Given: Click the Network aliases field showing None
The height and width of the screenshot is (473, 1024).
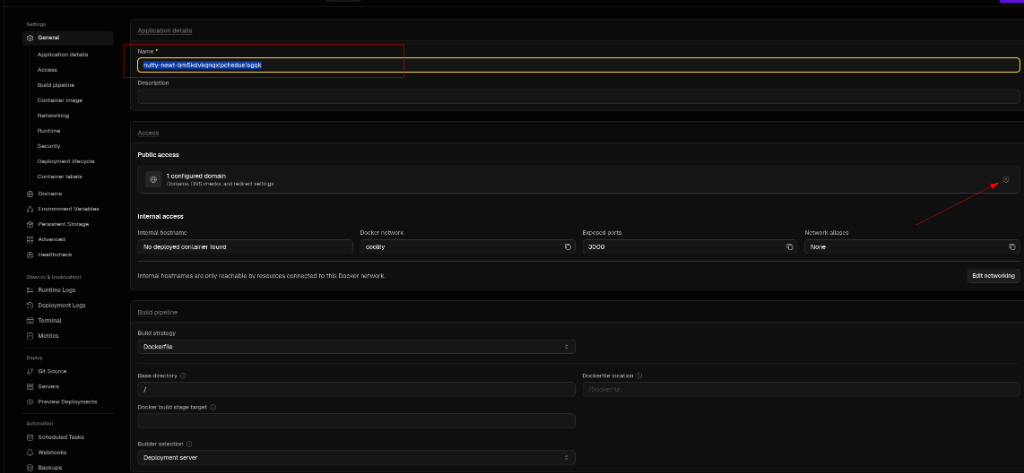Looking at the screenshot, I should [912, 247].
